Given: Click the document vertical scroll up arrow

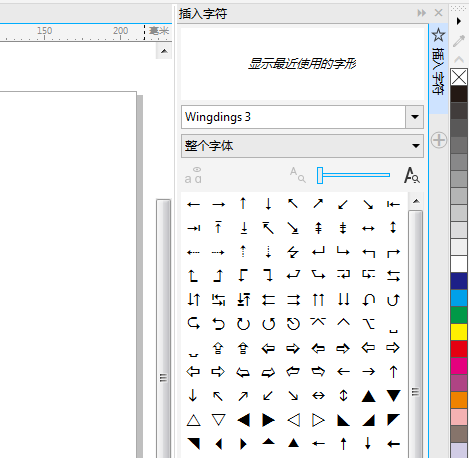Looking at the screenshot, I should tap(164, 51).
